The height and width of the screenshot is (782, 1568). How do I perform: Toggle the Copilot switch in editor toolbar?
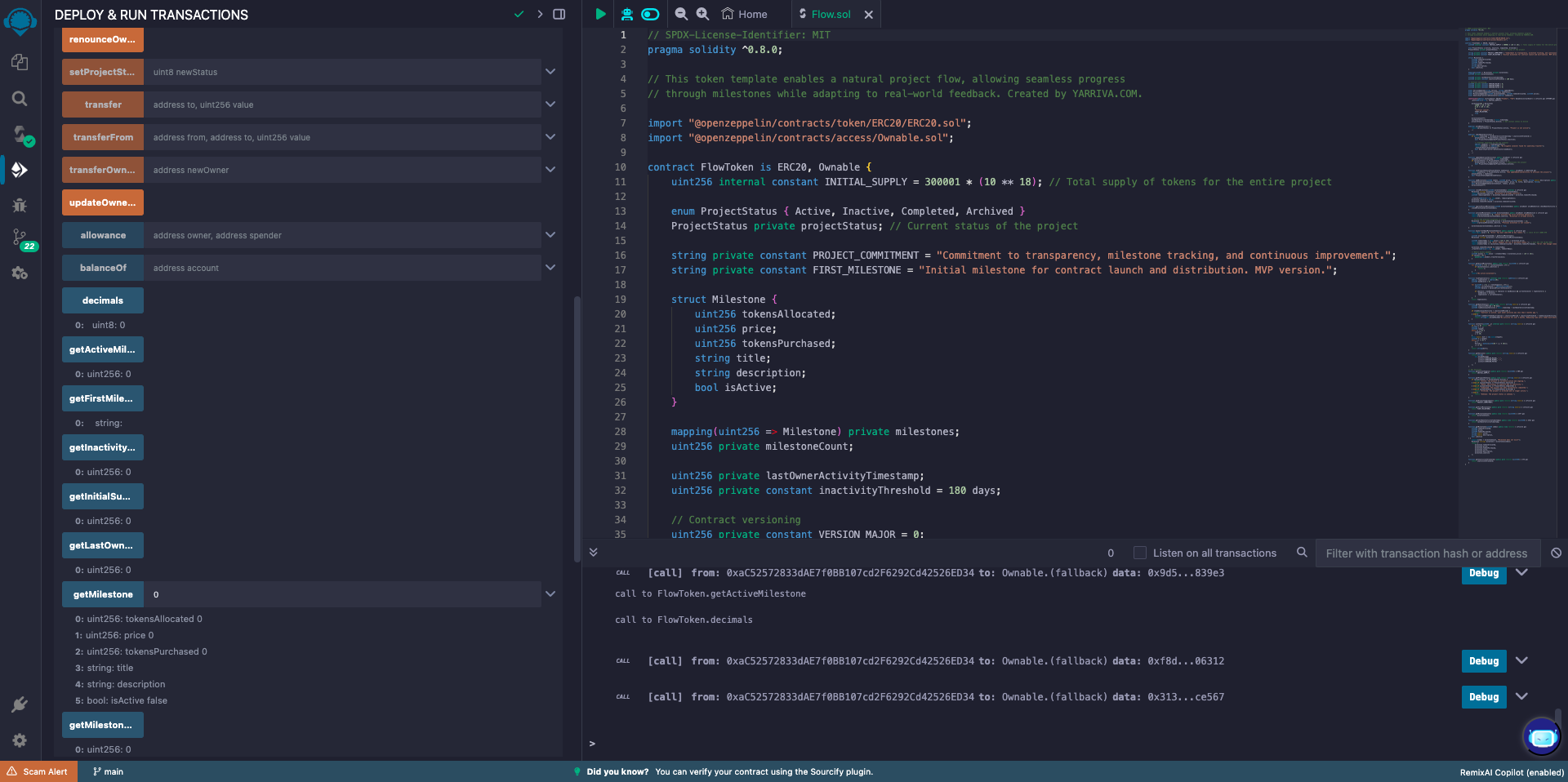pos(650,14)
